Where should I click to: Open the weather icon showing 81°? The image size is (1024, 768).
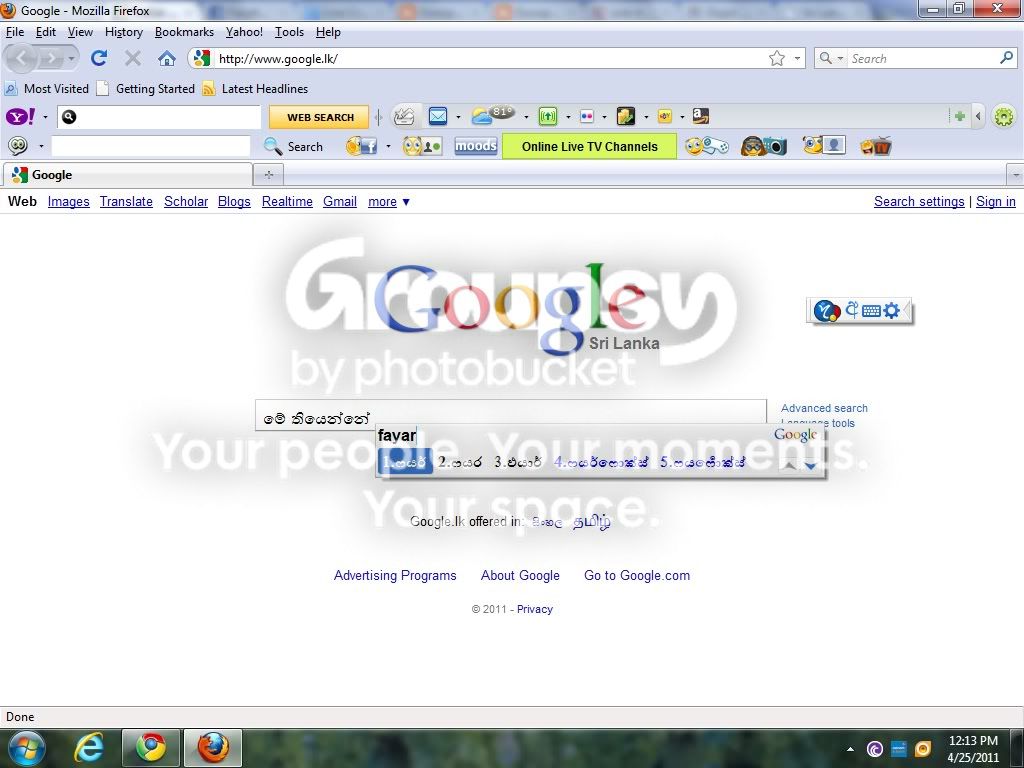493,115
